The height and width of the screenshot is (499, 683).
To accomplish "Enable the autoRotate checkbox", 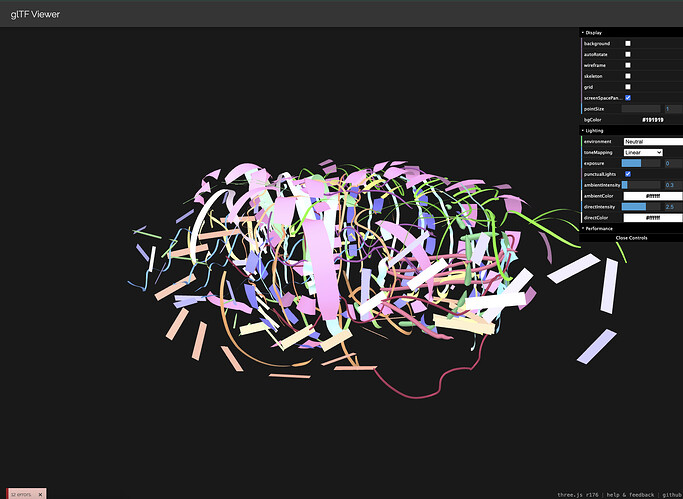I will pyautogui.click(x=628, y=54).
